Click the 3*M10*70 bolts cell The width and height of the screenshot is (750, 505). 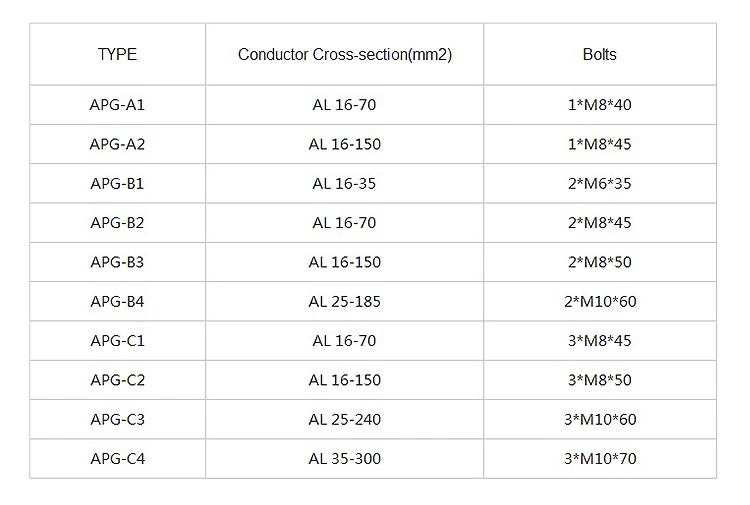coord(600,459)
